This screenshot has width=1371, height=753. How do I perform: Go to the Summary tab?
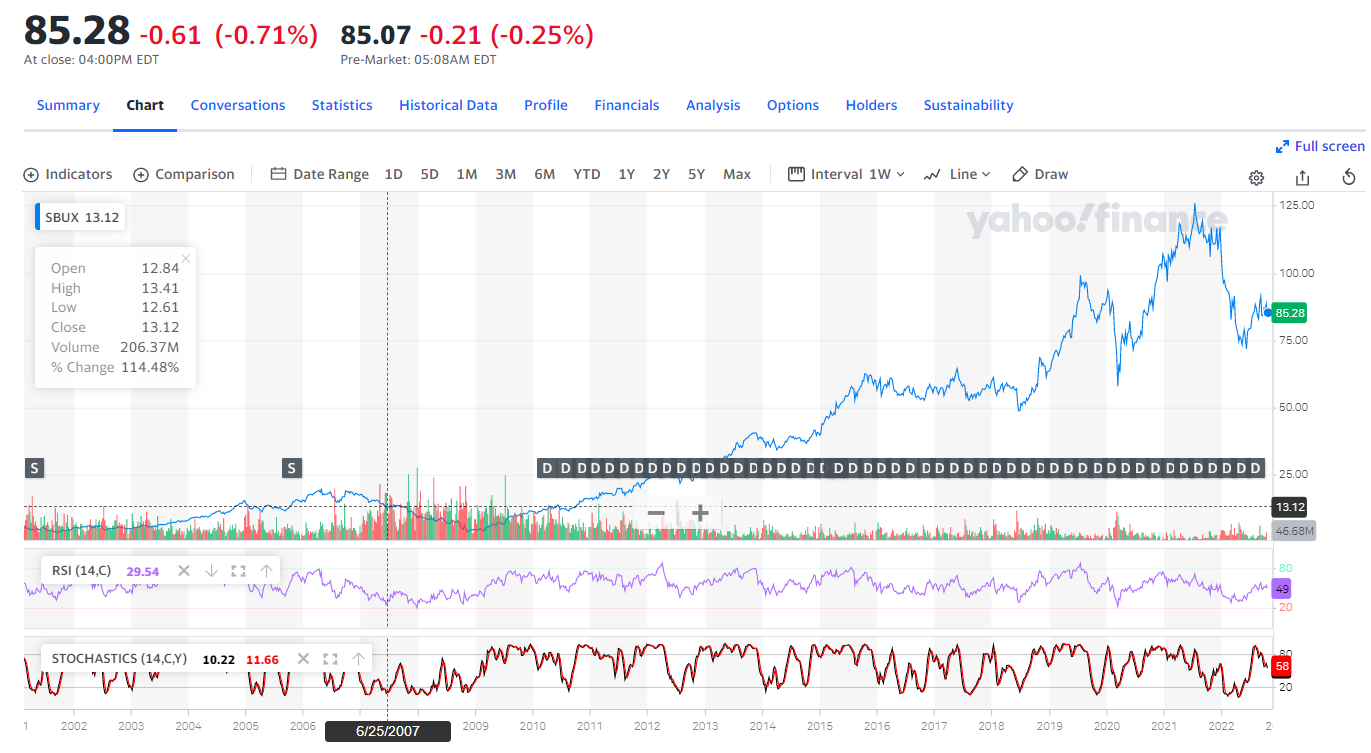(68, 105)
